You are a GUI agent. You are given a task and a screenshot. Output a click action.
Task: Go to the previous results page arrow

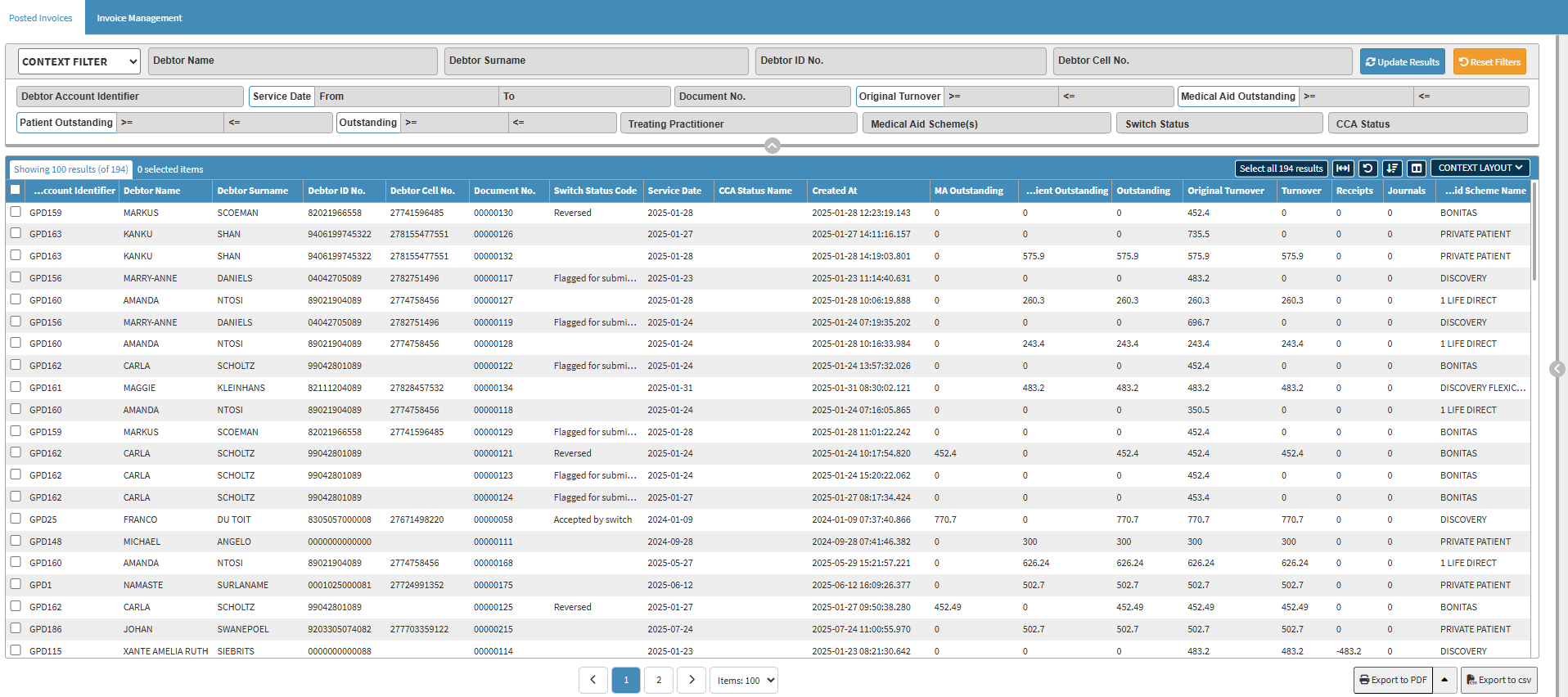coord(593,680)
